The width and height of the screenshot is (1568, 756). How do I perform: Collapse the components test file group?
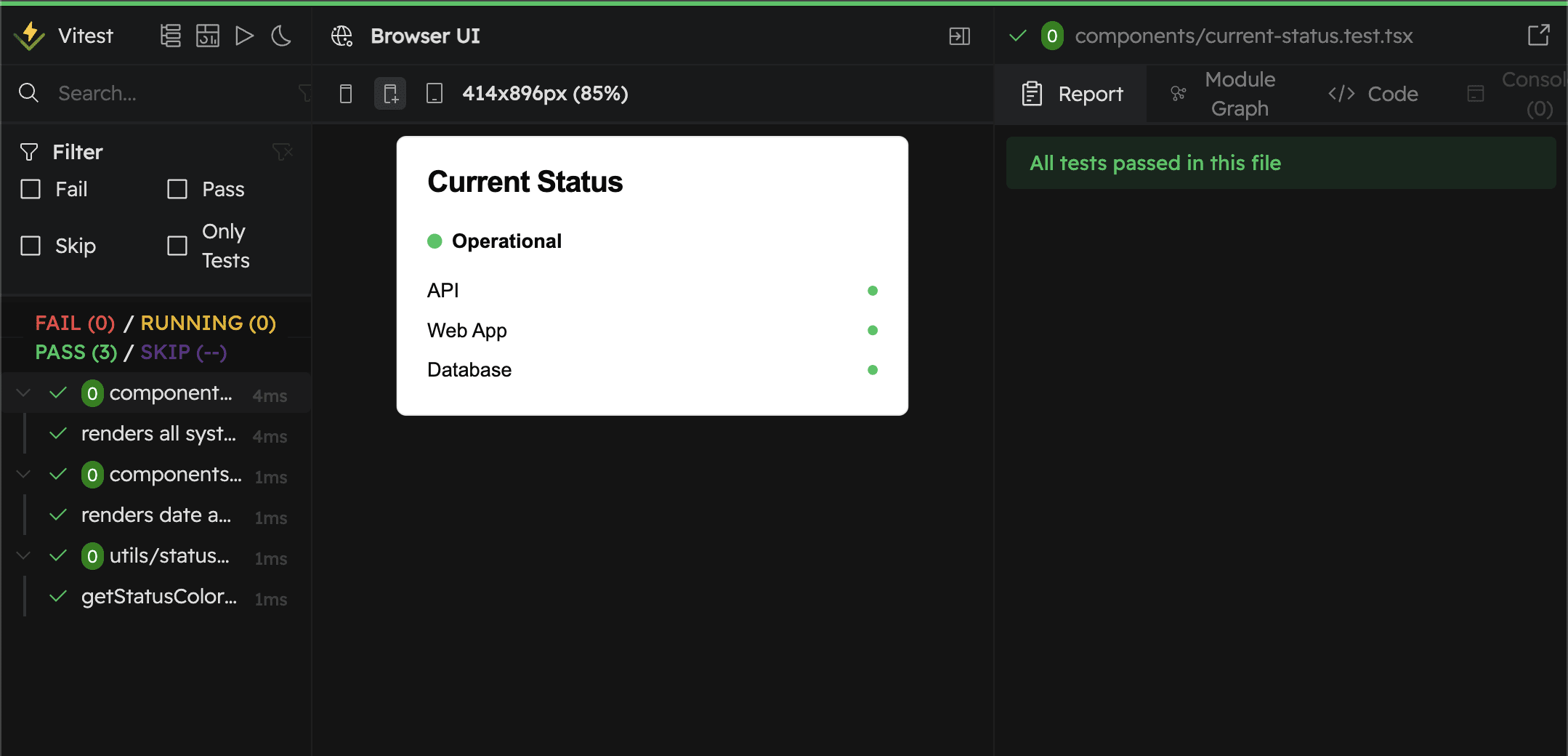pos(22,393)
